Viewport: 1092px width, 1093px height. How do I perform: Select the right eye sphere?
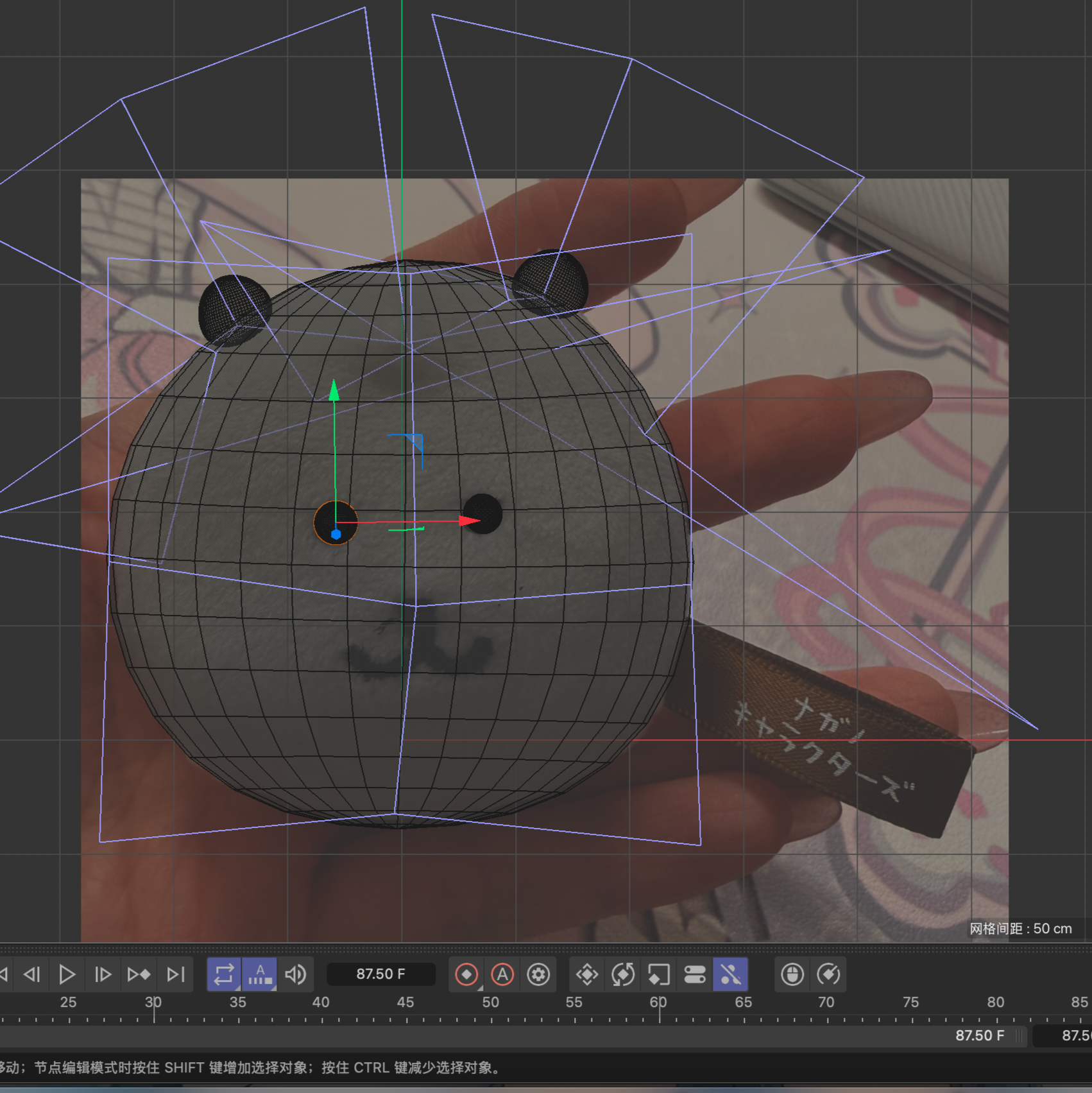click(482, 513)
